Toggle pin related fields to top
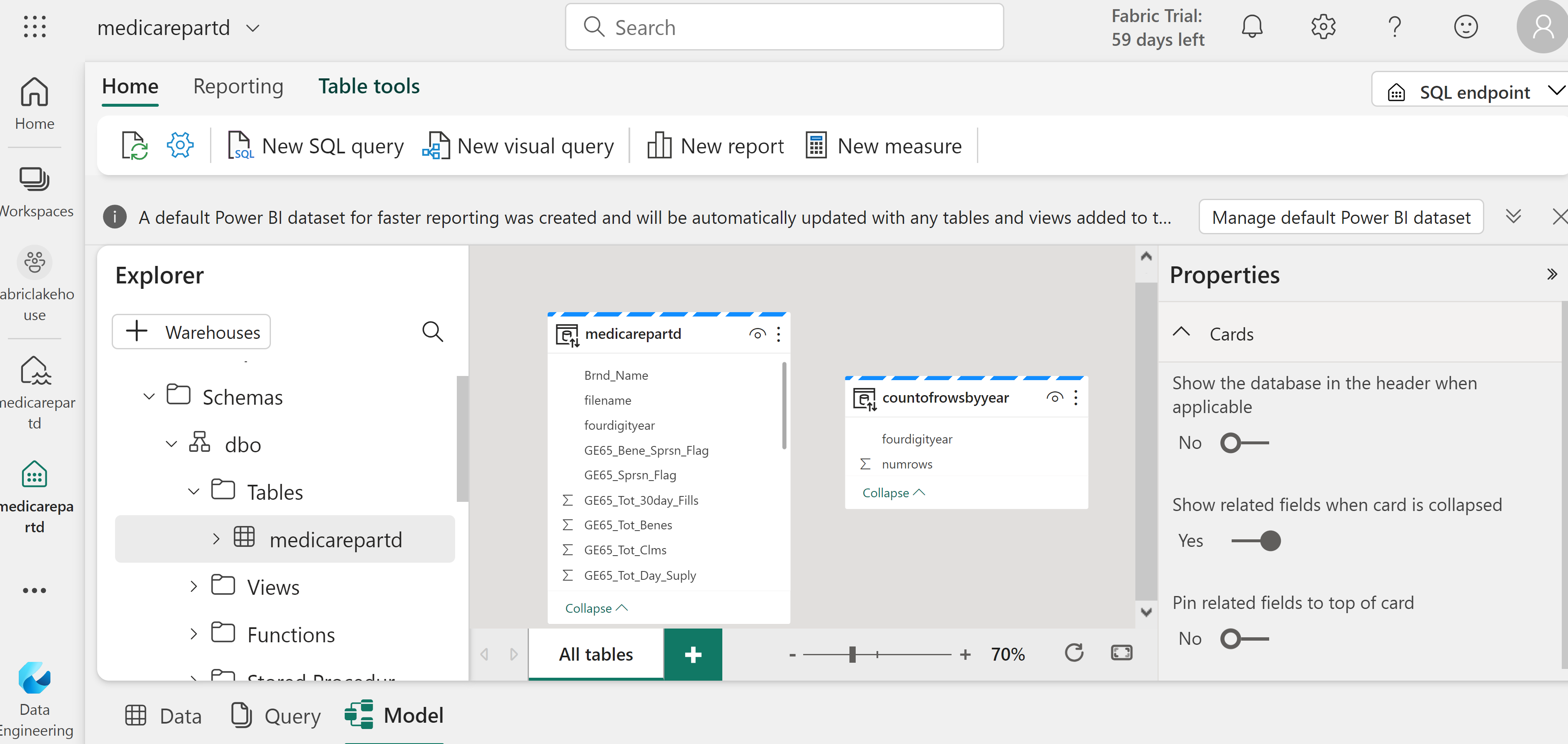The height and width of the screenshot is (744, 1568). [1245, 639]
